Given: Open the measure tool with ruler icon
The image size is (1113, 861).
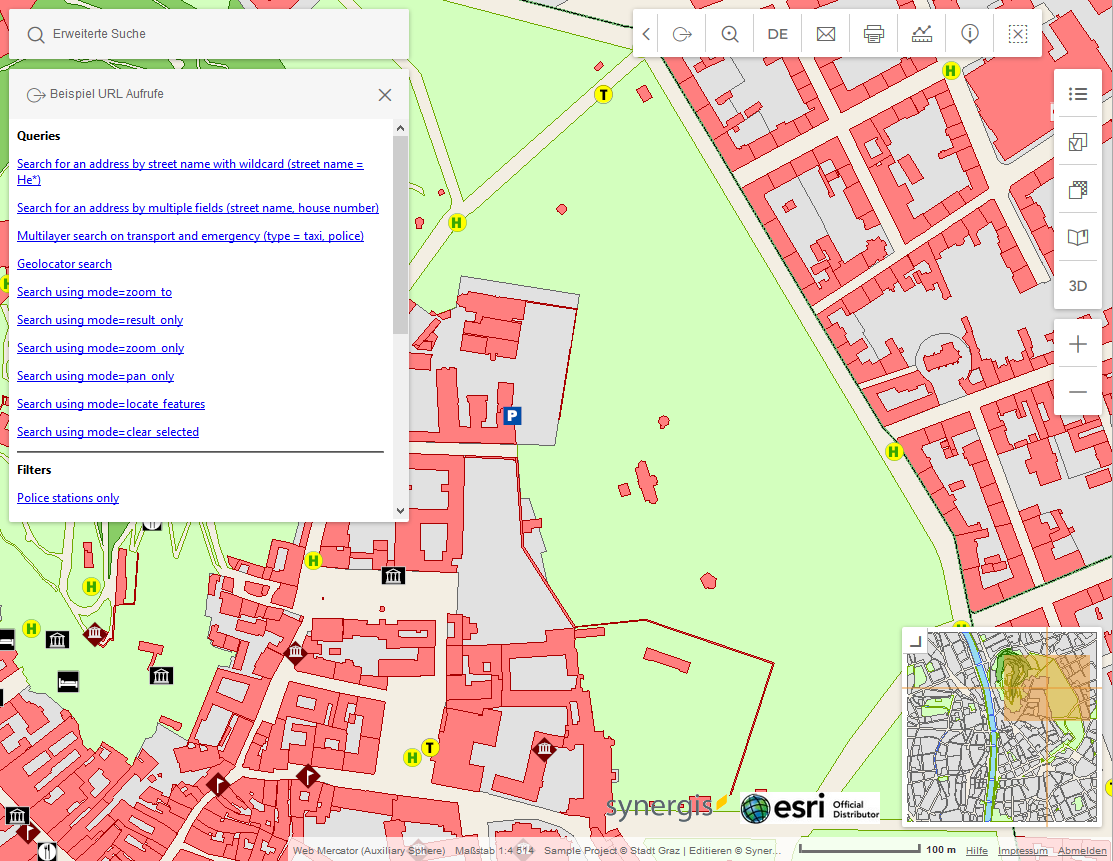Looking at the screenshot, I should coord(922,34).
